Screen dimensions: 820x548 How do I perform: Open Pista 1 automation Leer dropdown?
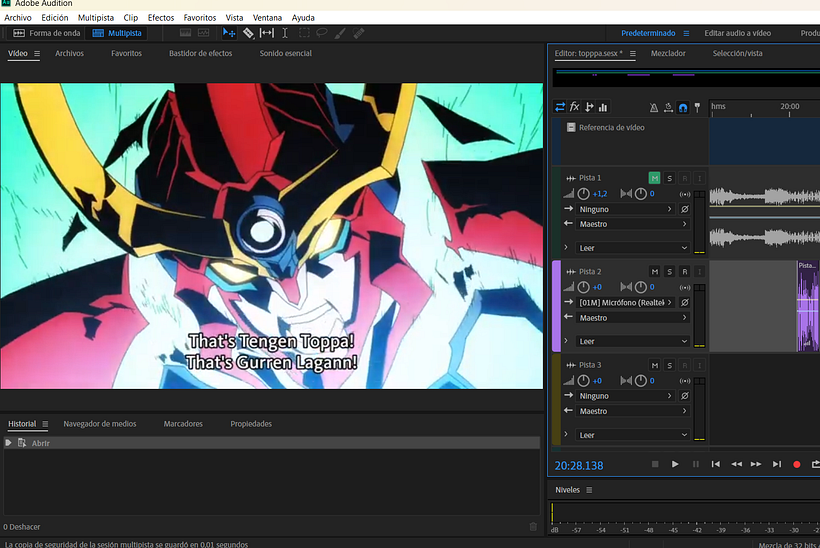click(x=632, y=248)
